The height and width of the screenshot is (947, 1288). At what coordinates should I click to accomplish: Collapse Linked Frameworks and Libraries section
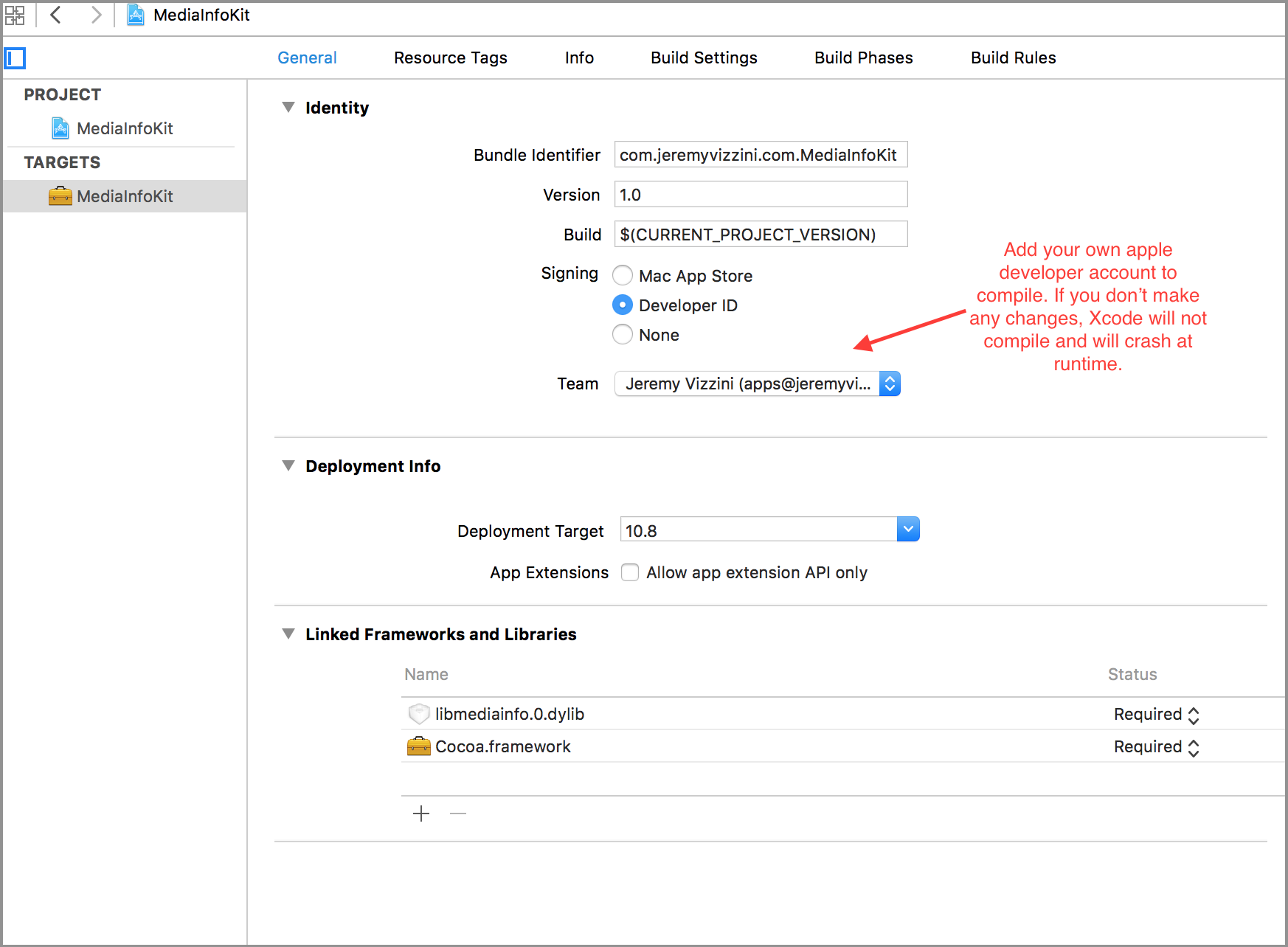288,634
